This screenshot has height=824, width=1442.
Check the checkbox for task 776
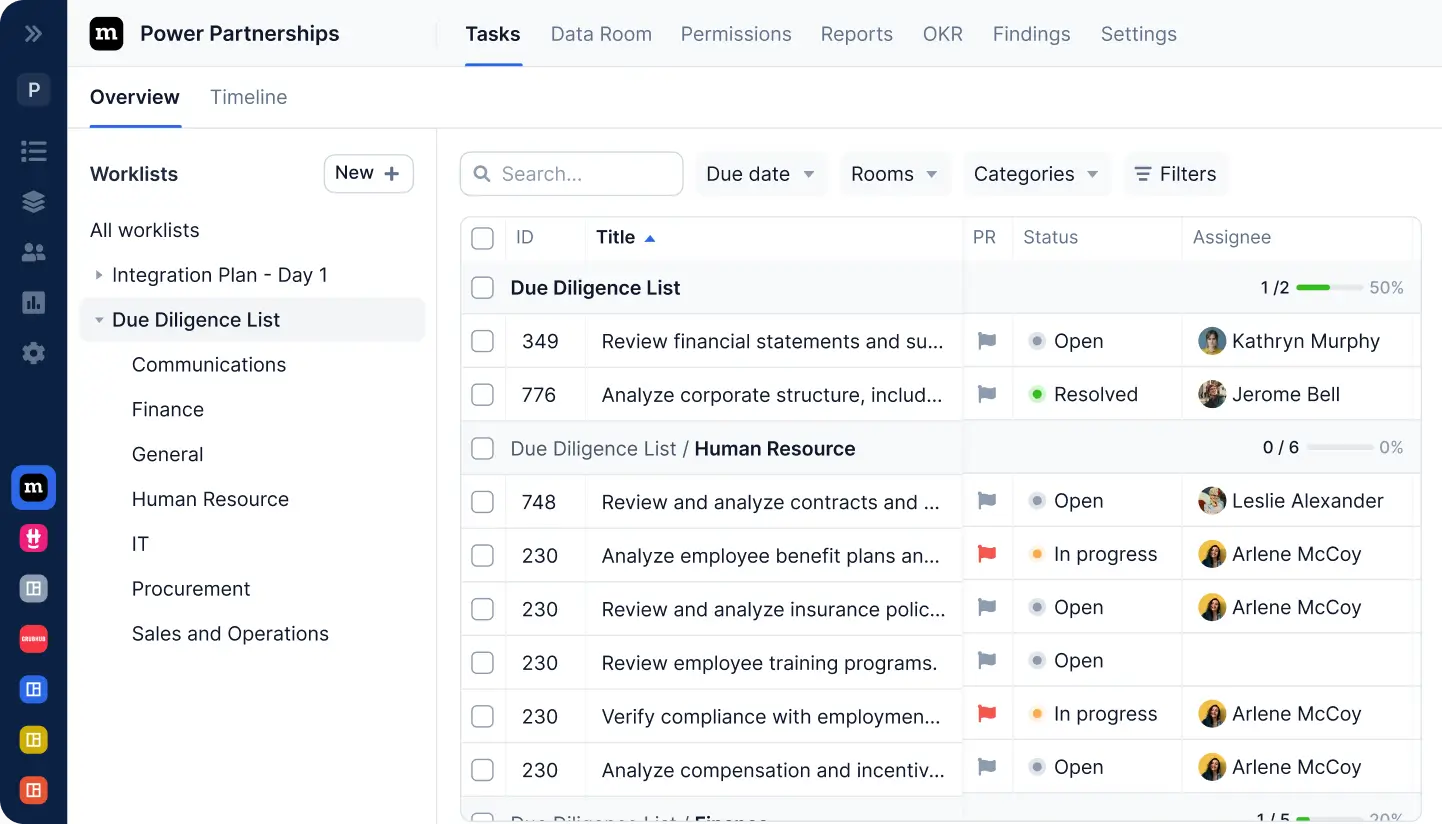click(x=483, y=394)
